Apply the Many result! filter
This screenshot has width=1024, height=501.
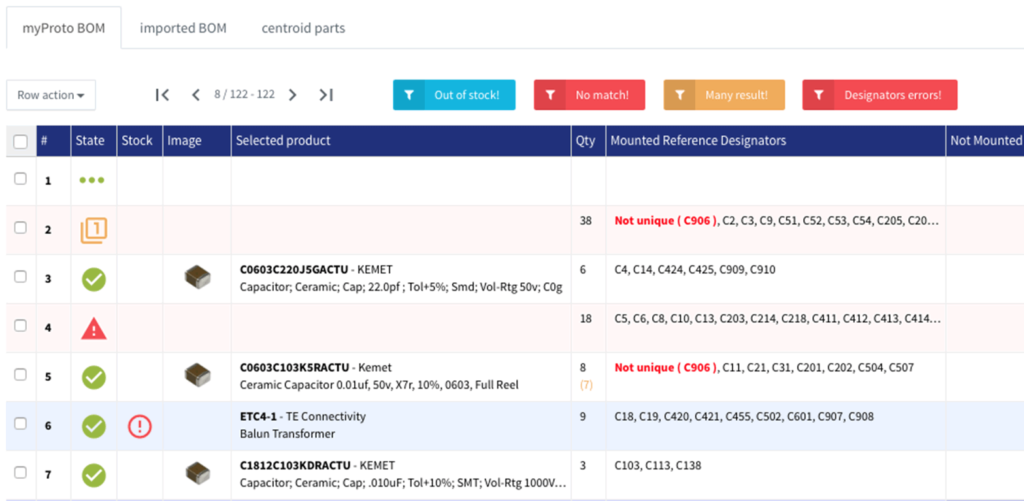pyautogui.click(x=724, y=95)
